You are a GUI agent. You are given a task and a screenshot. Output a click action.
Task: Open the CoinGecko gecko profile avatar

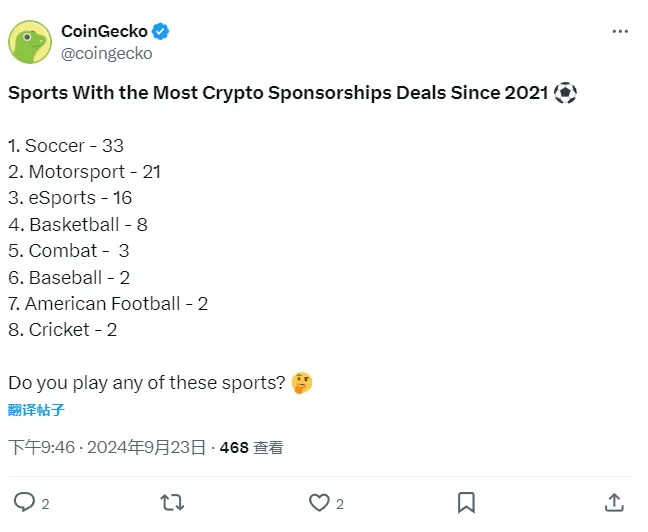[31, 42]
